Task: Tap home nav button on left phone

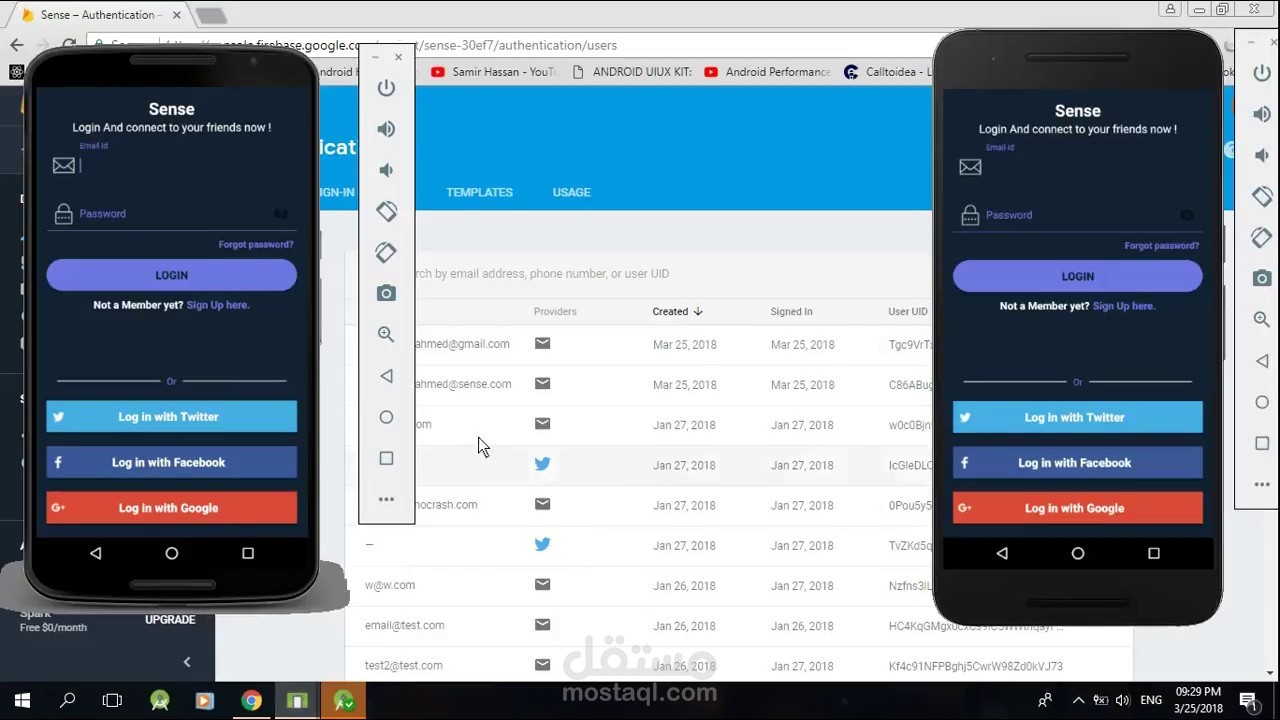Action: coord(171,553)
